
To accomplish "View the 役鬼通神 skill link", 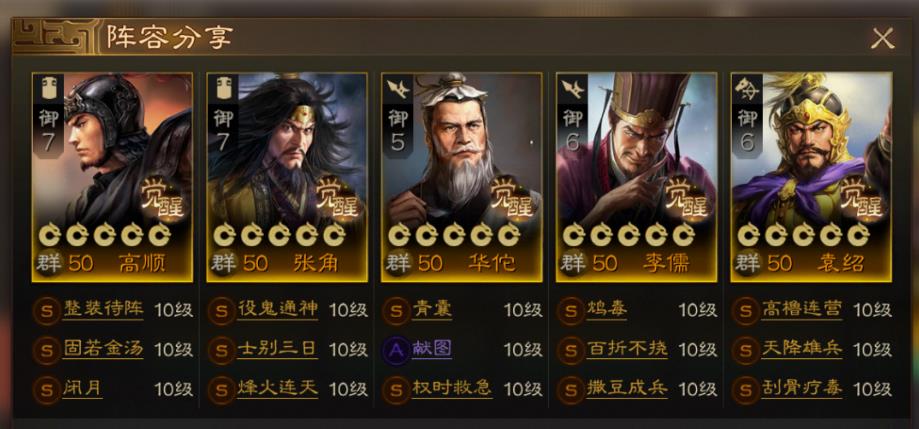I will [278, 309].
